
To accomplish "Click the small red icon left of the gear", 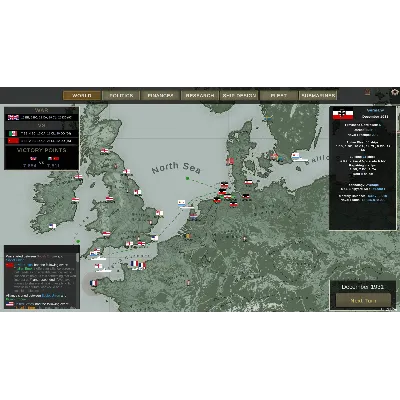I will [x=367, y=92].
